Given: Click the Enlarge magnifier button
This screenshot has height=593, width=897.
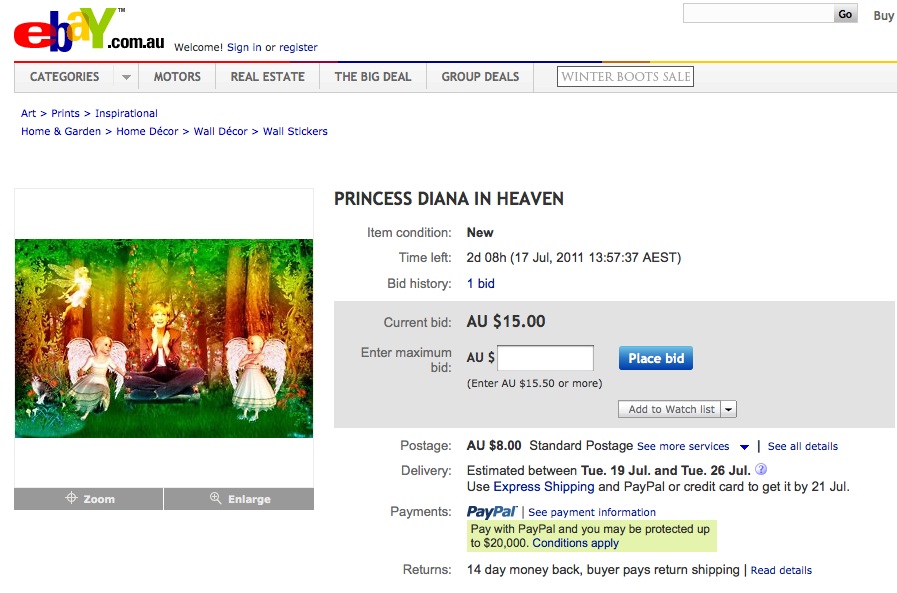Looking at the screenshot, I should click(x=239, y=499).
